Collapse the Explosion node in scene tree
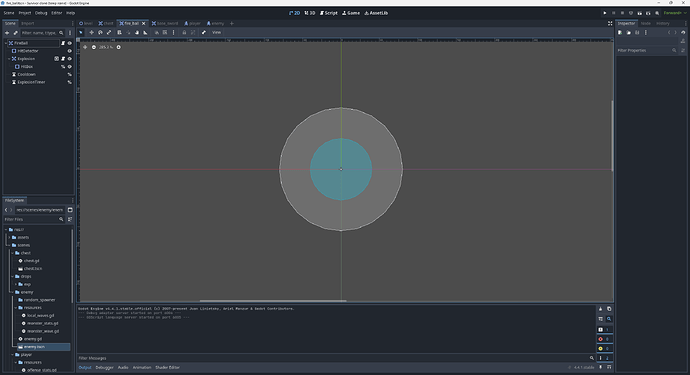This screenshot has height=375, width=690. 9,59
